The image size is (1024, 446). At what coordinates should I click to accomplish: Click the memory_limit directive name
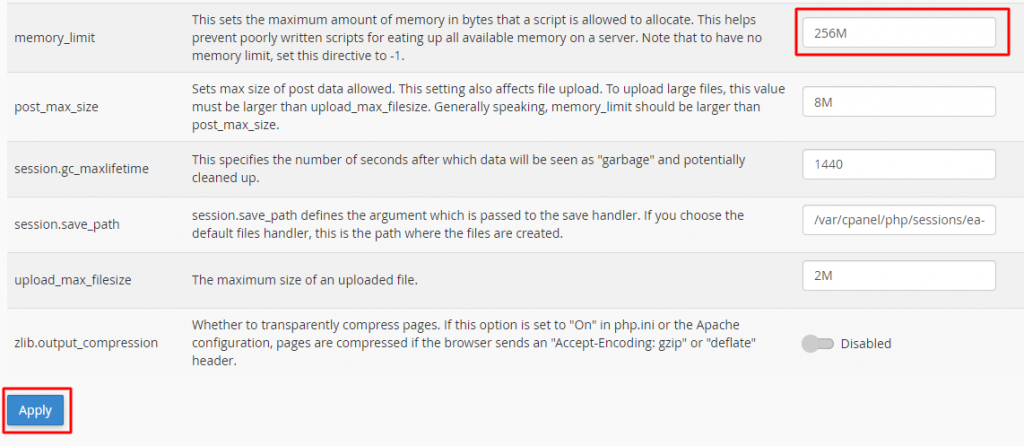point(54,38)
